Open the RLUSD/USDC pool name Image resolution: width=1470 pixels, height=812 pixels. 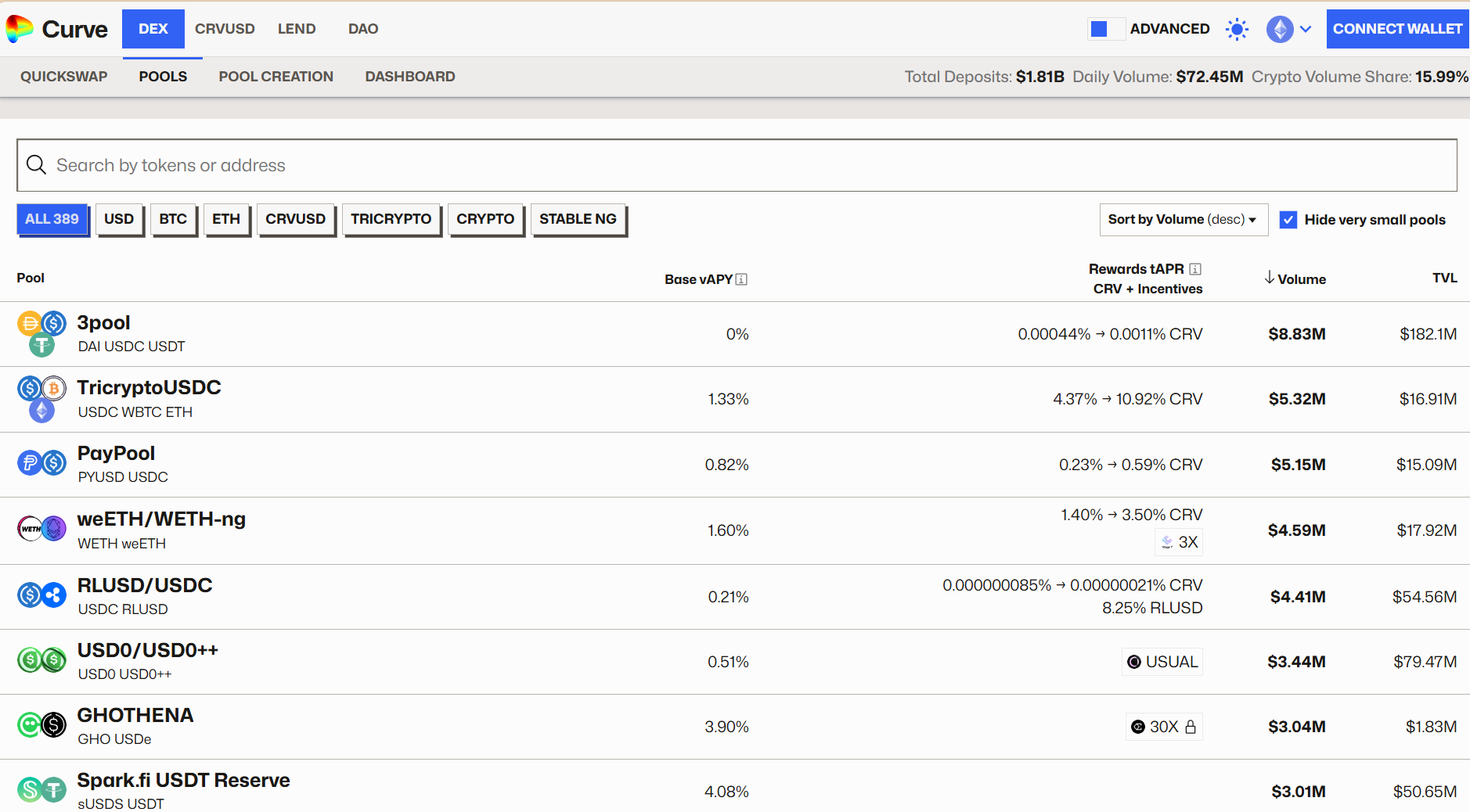[x=145, y=585]
